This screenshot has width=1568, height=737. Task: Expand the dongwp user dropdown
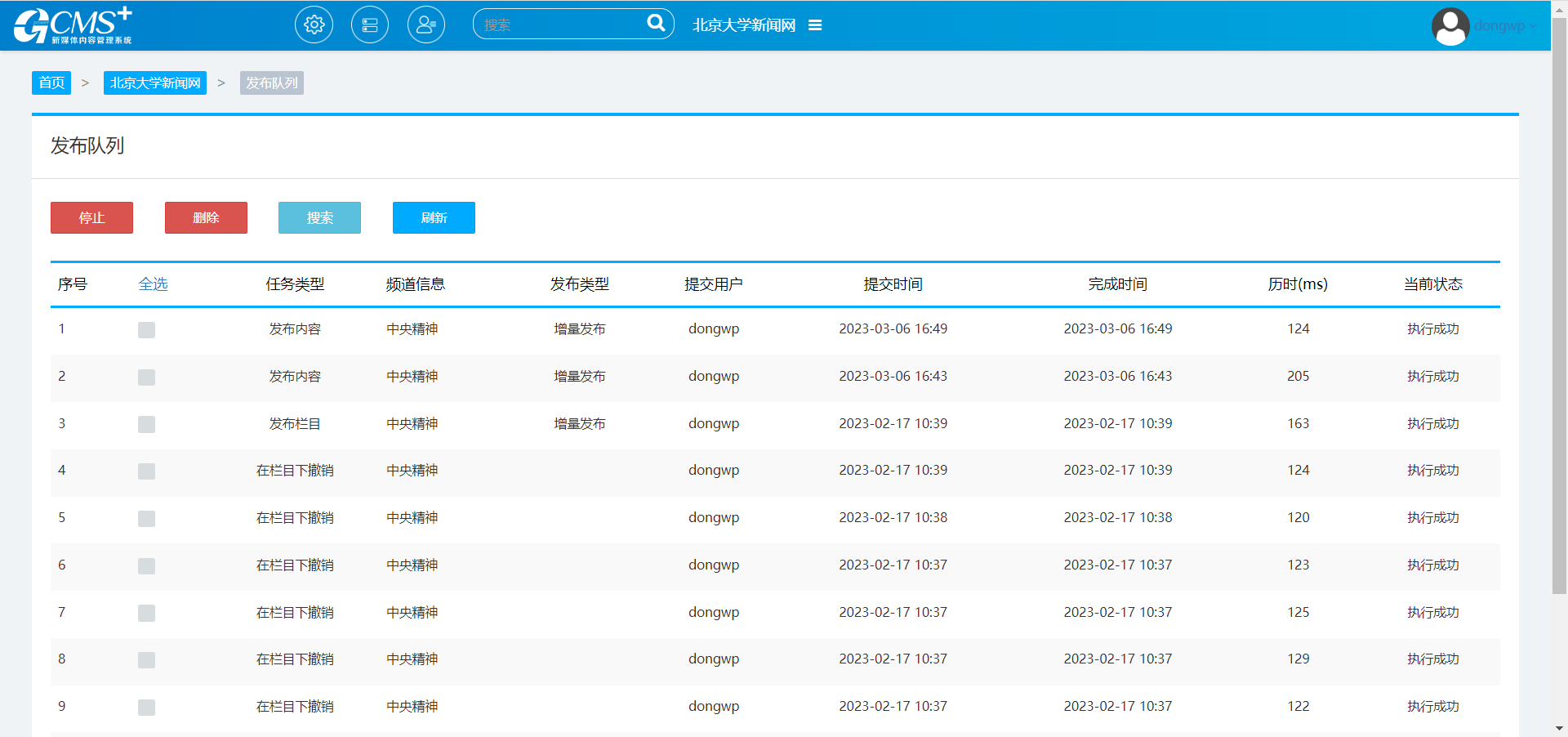pyautogui.click(x=1504, y=26)
